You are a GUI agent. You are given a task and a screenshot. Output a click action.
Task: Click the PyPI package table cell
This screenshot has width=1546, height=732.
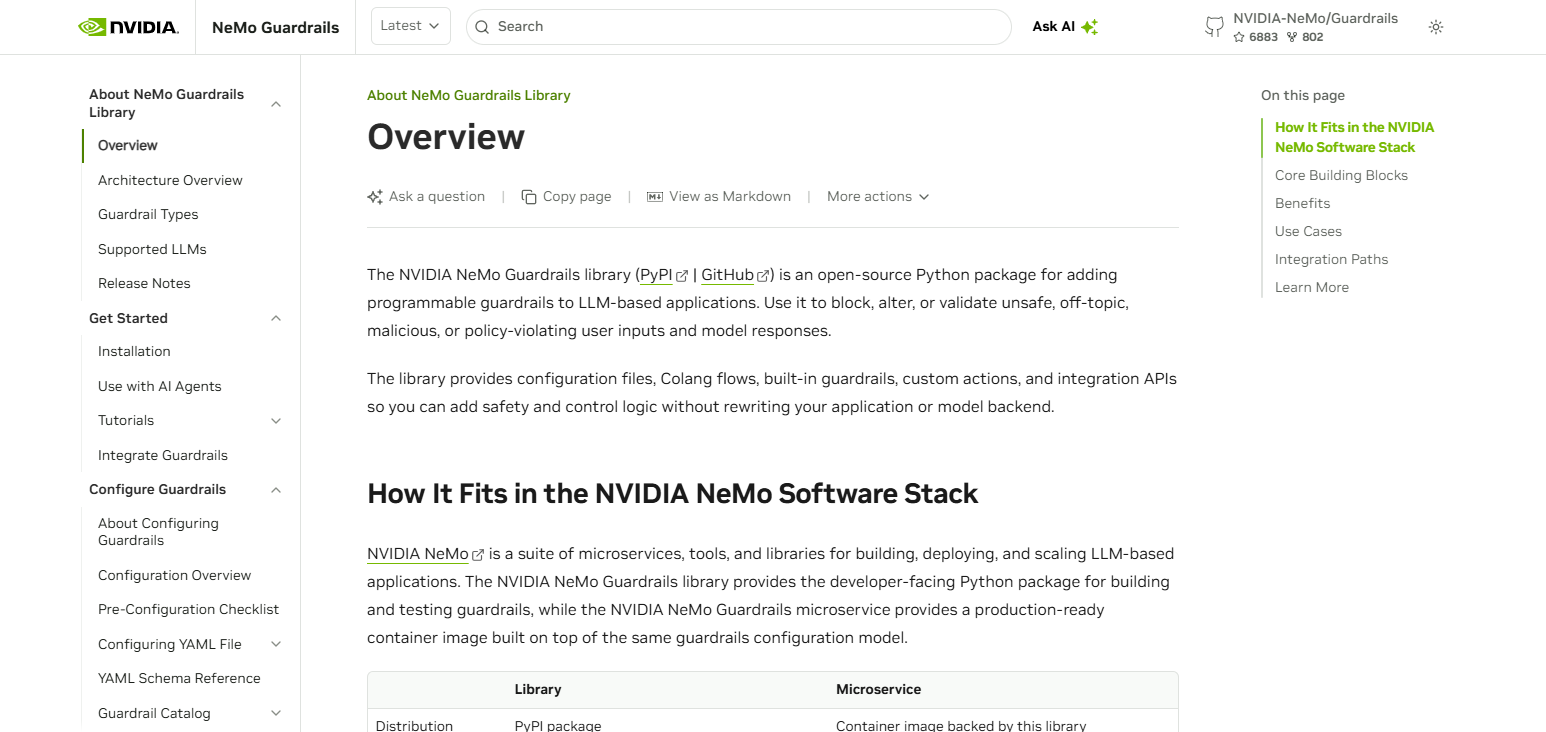coord(558,725)
